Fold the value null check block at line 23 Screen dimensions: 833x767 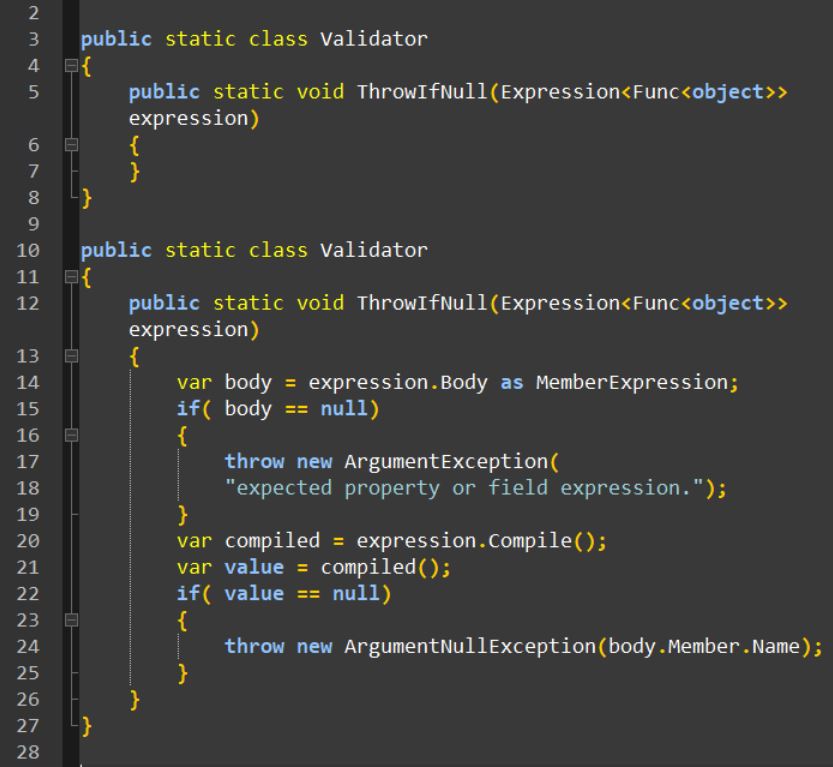pyautogui.click(x=70, y=620)
